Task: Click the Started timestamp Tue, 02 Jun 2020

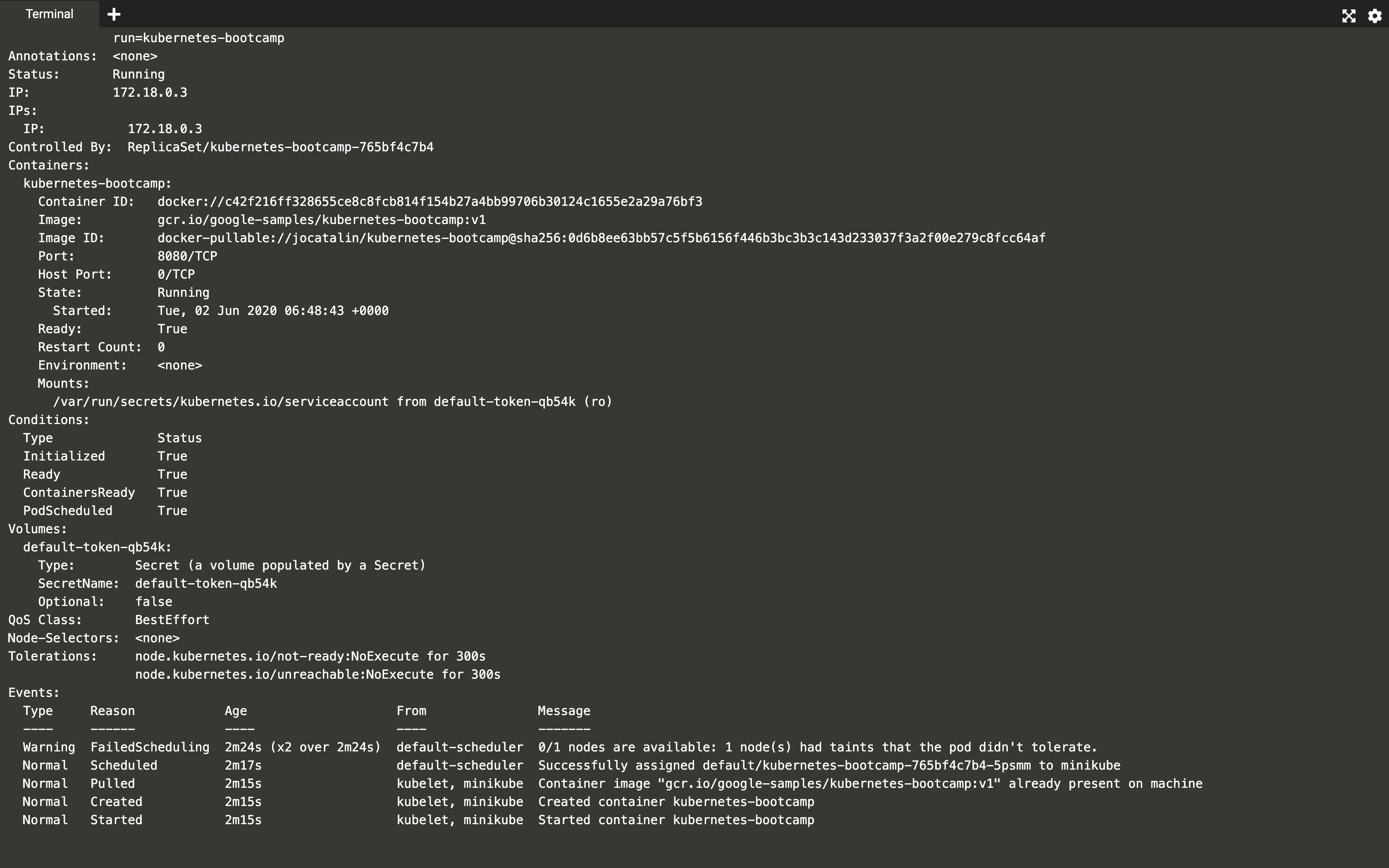Action: click(273, 310)
